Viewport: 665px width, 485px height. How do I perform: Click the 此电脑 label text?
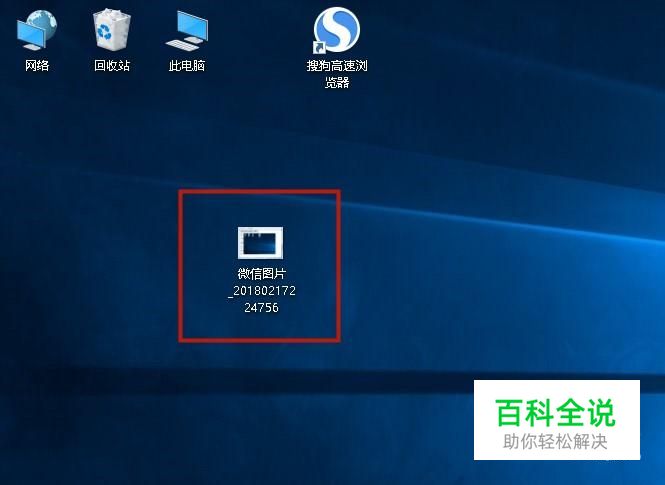(x=187, y=66)
